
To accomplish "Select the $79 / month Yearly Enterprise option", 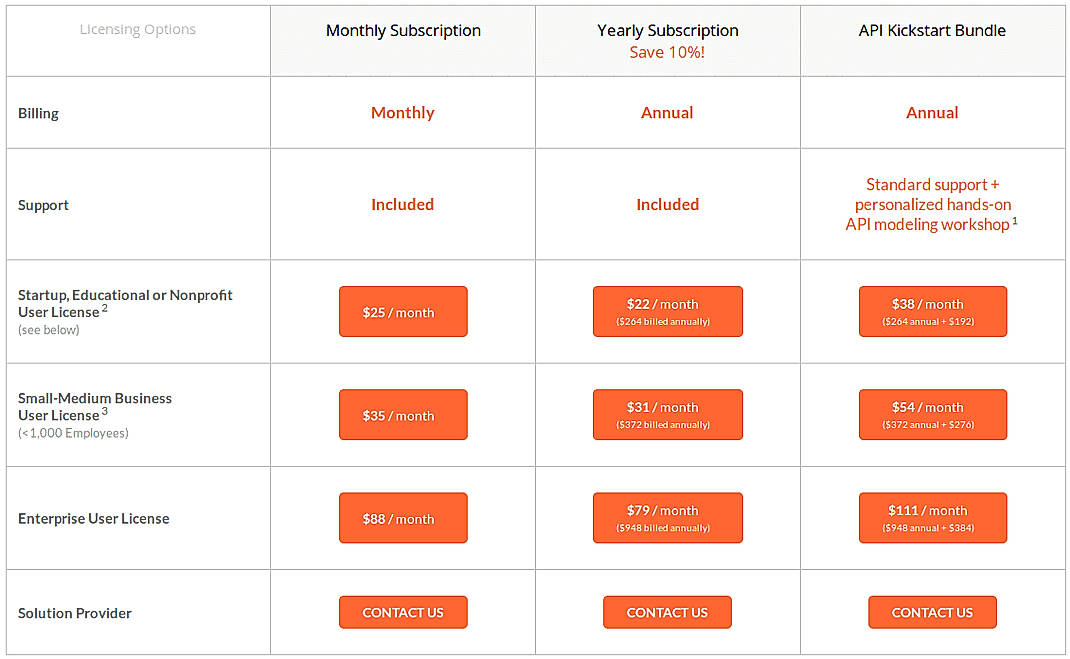I will point(667,517).
